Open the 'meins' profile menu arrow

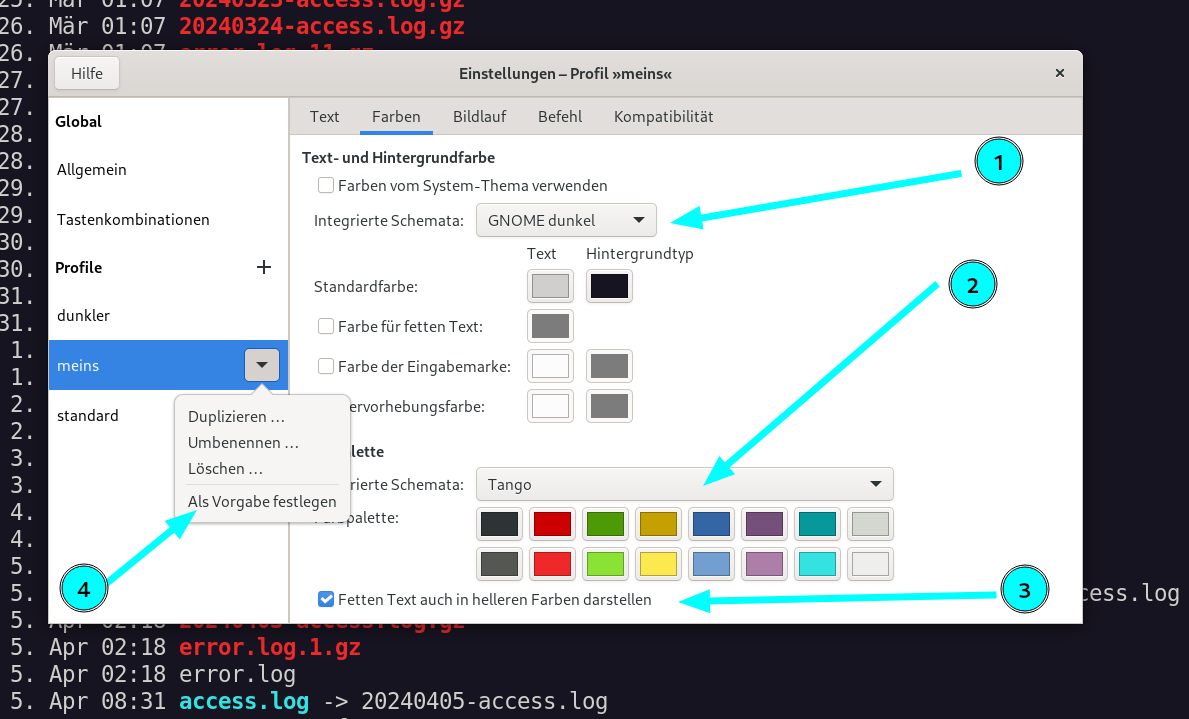coord(262,365)
